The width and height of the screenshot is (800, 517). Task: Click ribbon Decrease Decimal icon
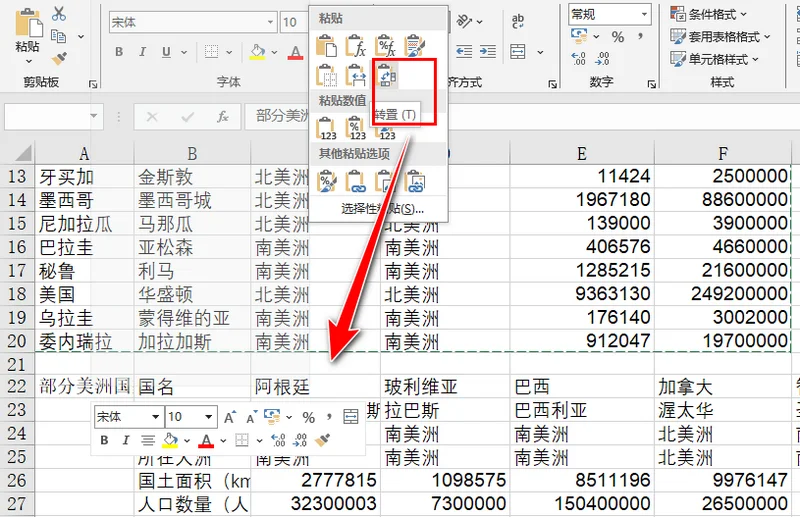point(603,59)
